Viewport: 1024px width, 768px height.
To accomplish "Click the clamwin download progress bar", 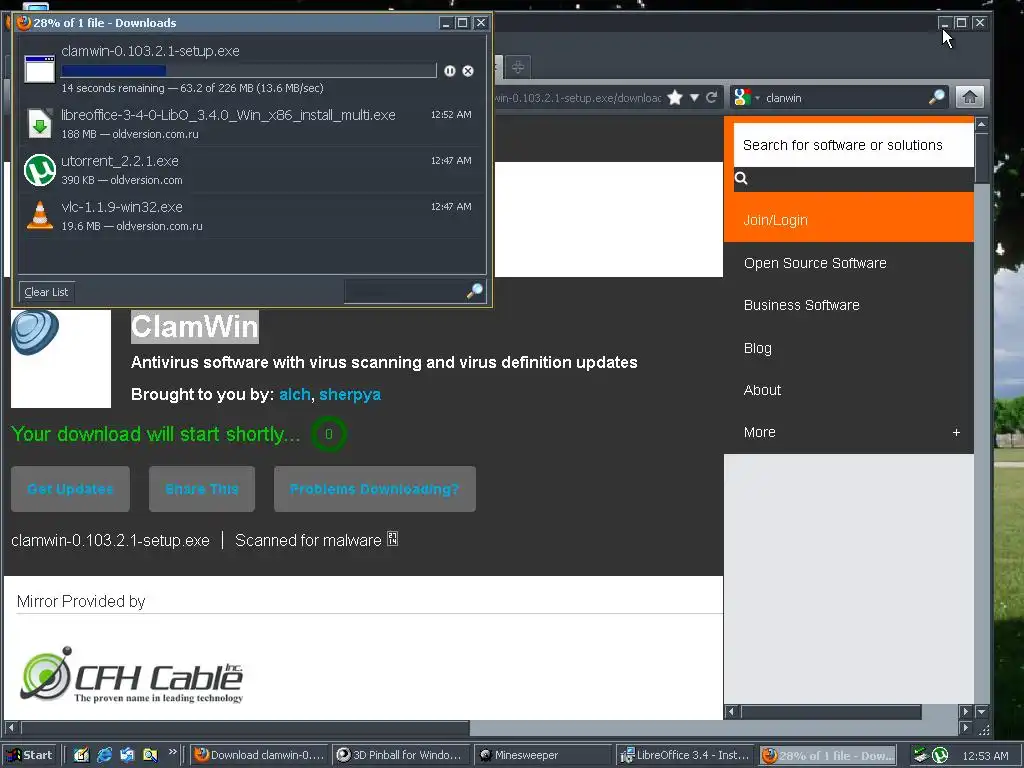I will (249, 71).
